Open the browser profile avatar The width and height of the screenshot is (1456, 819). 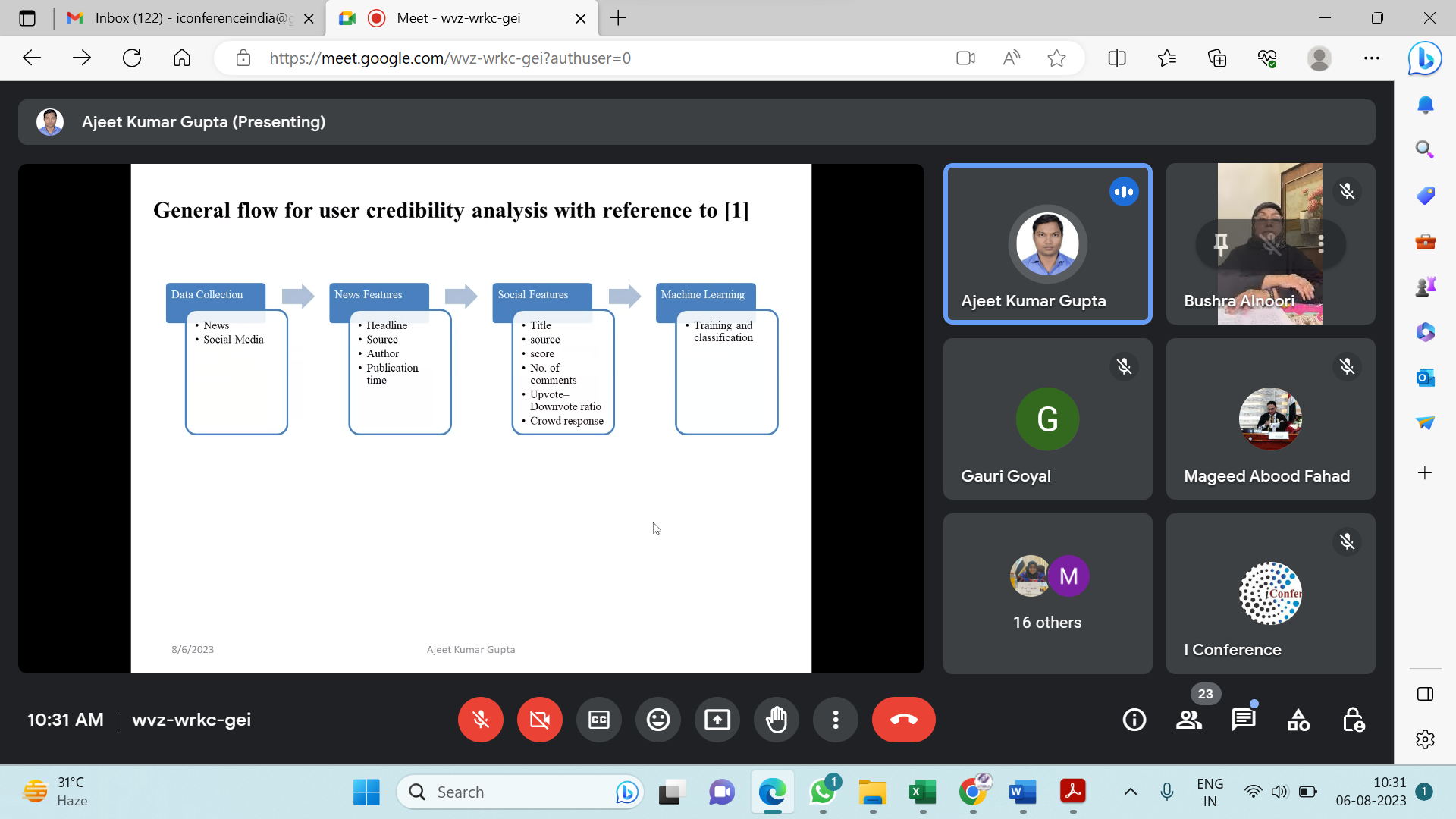[1319, 58]
